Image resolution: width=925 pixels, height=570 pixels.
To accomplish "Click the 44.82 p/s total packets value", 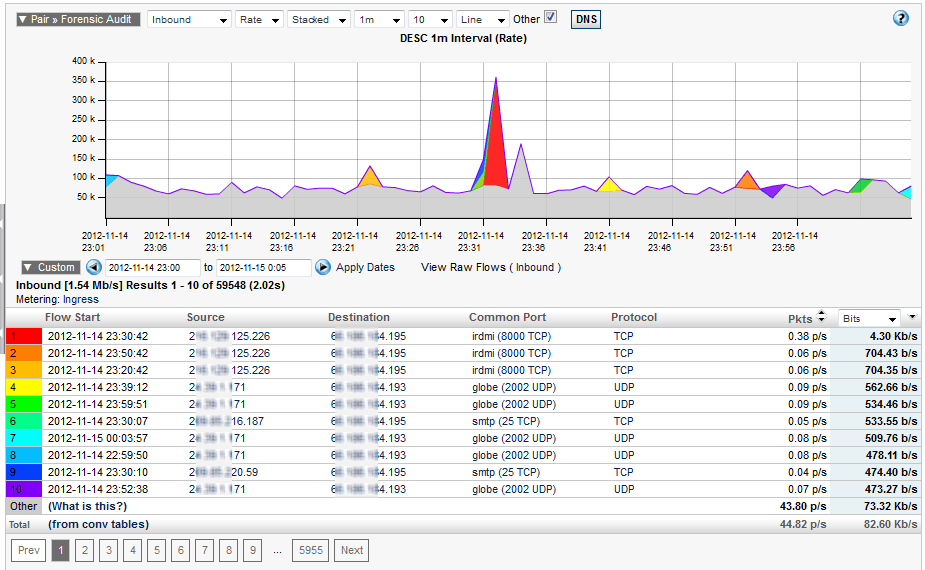I will pyautogui.click(x=803, y=524).
